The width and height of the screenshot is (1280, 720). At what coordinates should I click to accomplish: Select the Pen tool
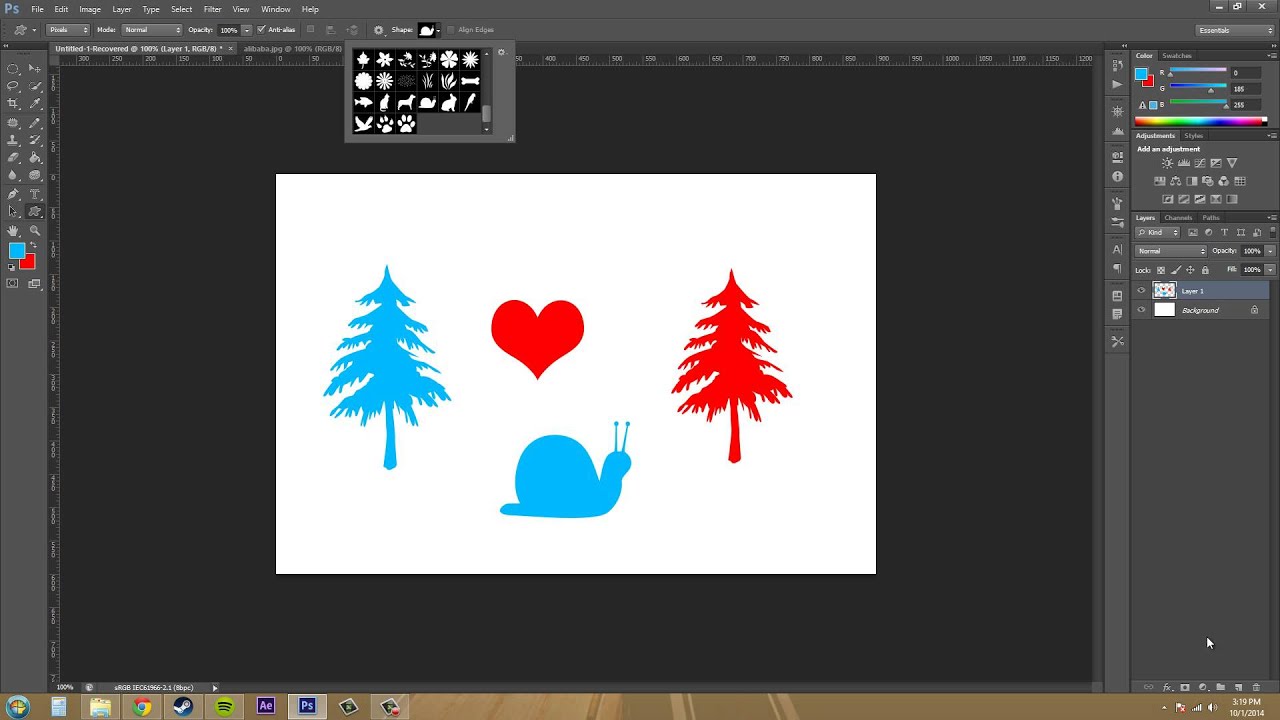click(13, 194)
